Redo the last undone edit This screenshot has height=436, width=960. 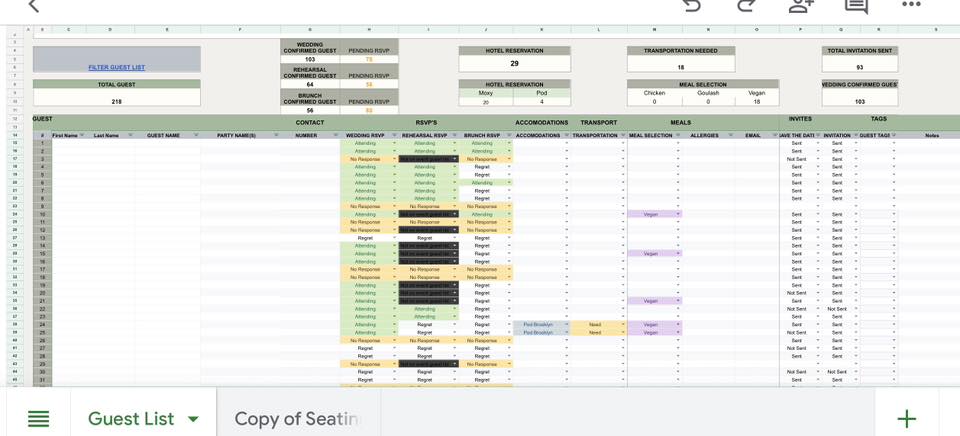point(747,5)
